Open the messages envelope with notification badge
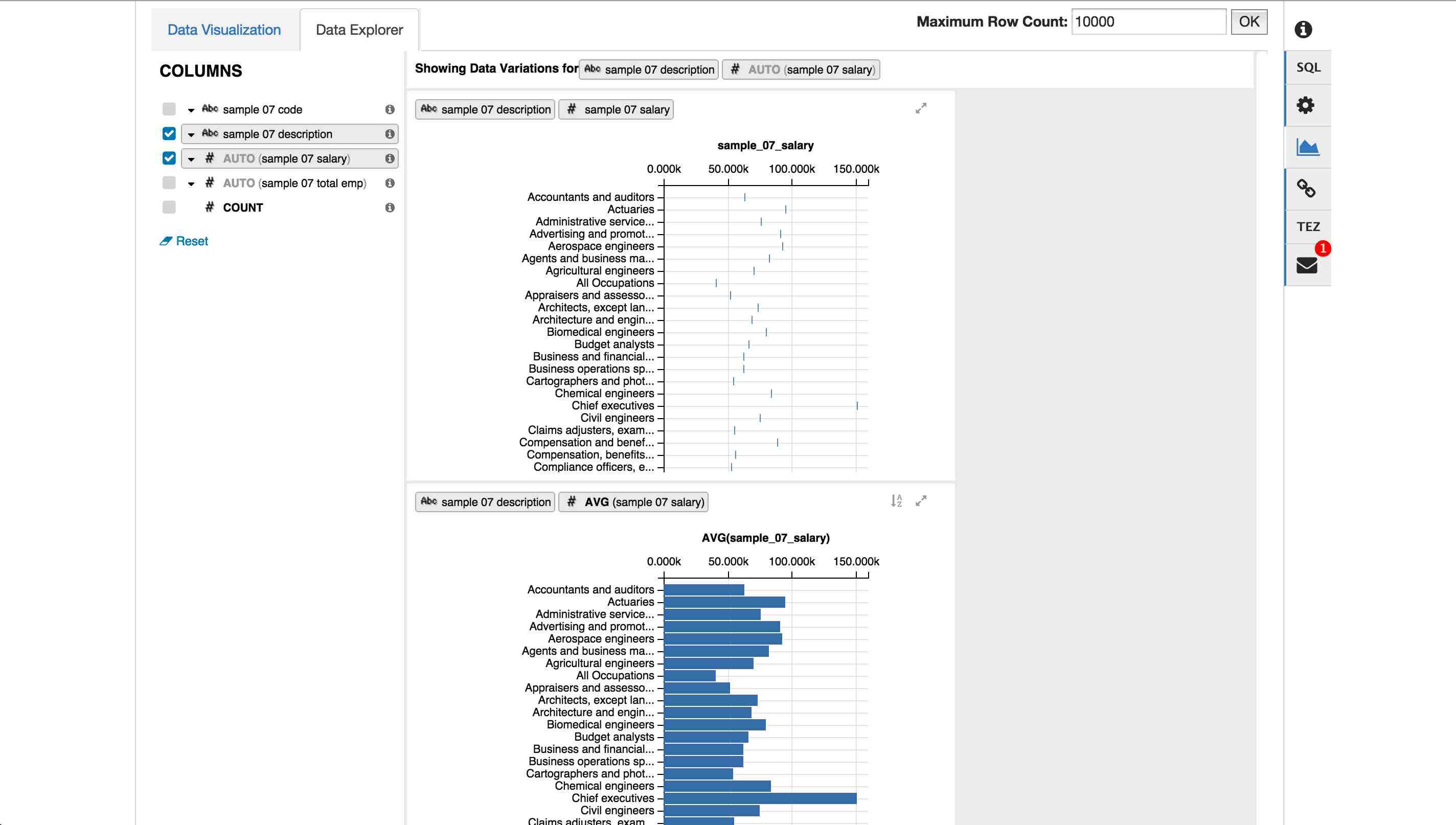Image resolution: width=1456 pixels, height=825 pixels. pos(1306,266)
